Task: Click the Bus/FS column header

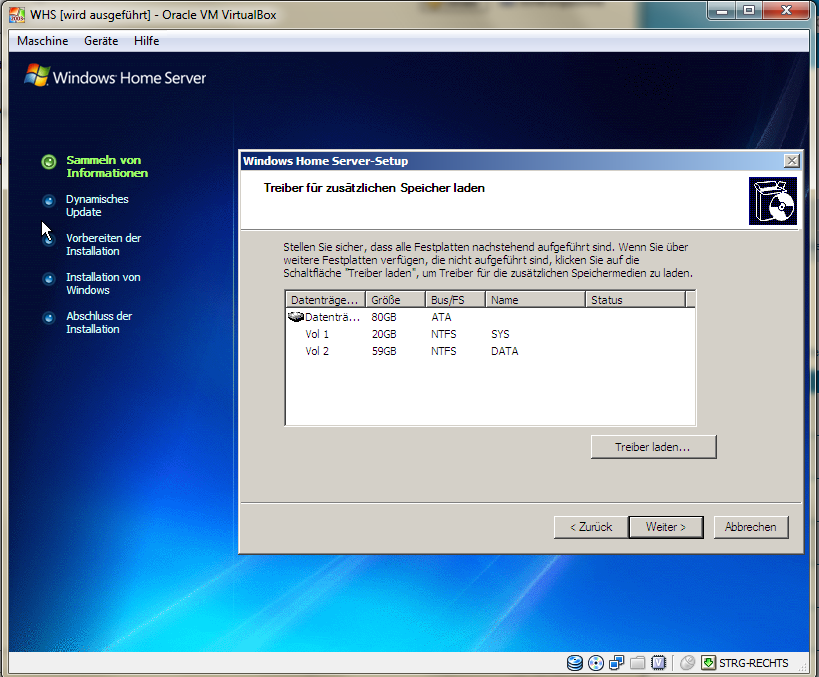Action: 455,300
